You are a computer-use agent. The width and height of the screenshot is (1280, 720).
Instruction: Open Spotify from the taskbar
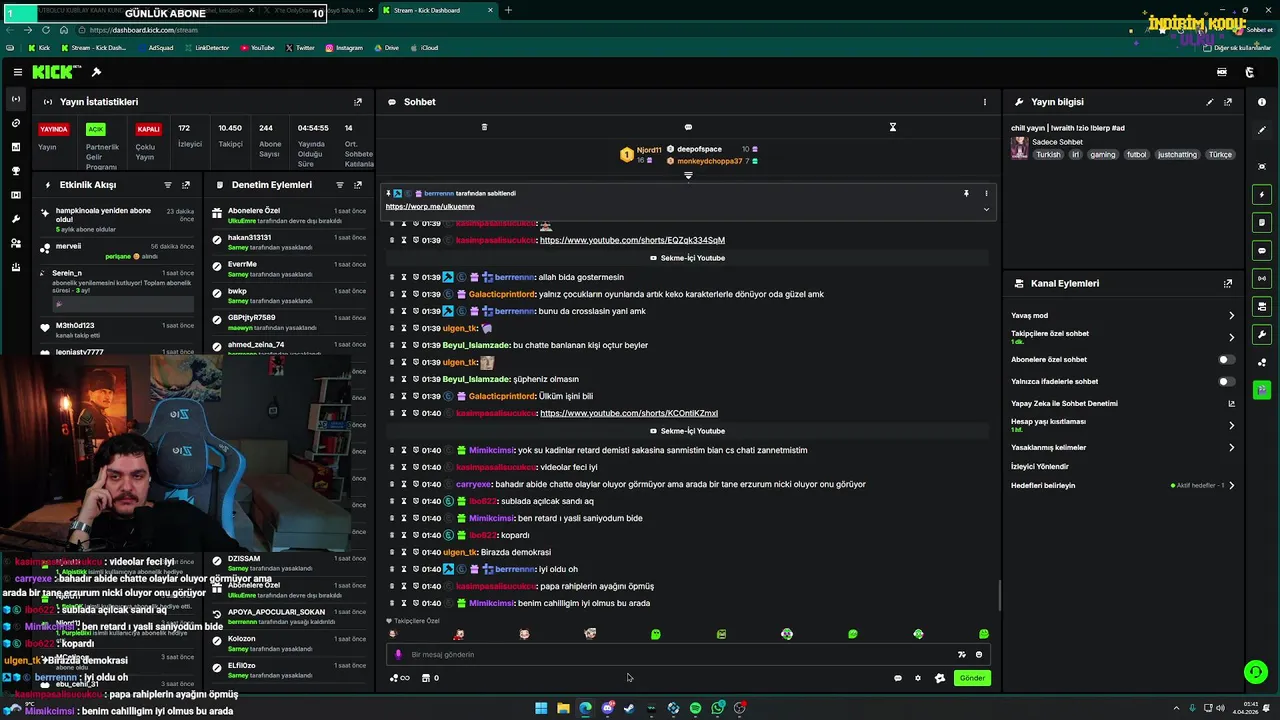coord(695,708)
